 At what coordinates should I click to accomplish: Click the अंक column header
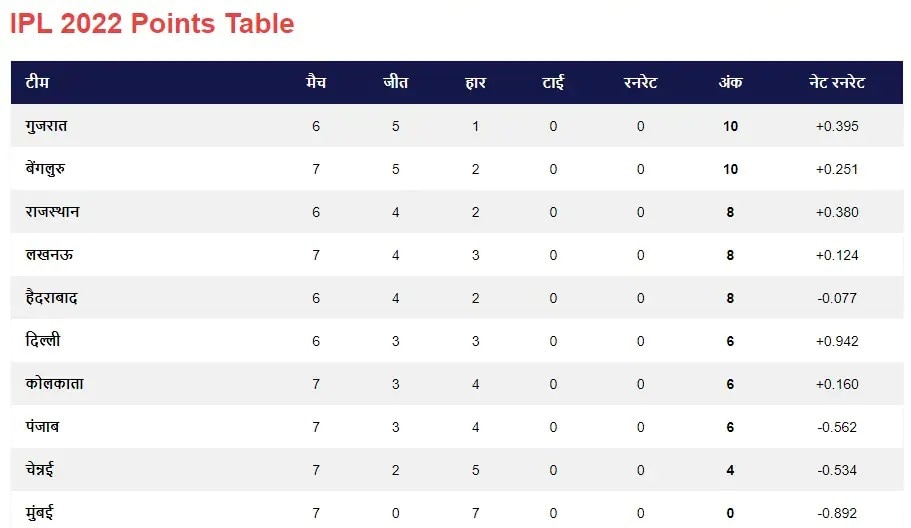pyautogui.click(x=730, y=83)
